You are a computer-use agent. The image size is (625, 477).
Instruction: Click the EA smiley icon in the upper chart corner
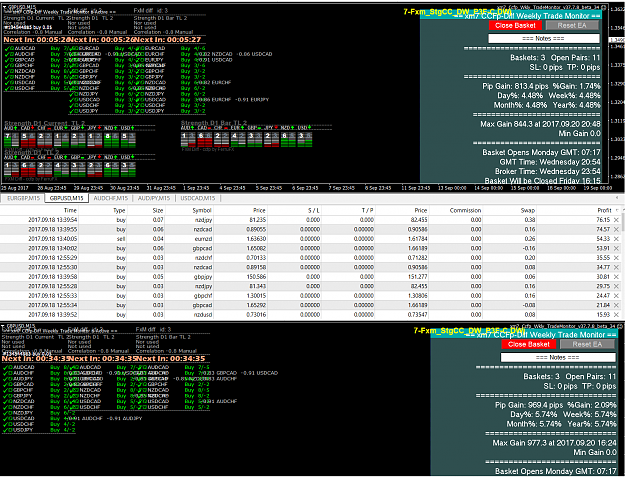coord(604,7)
